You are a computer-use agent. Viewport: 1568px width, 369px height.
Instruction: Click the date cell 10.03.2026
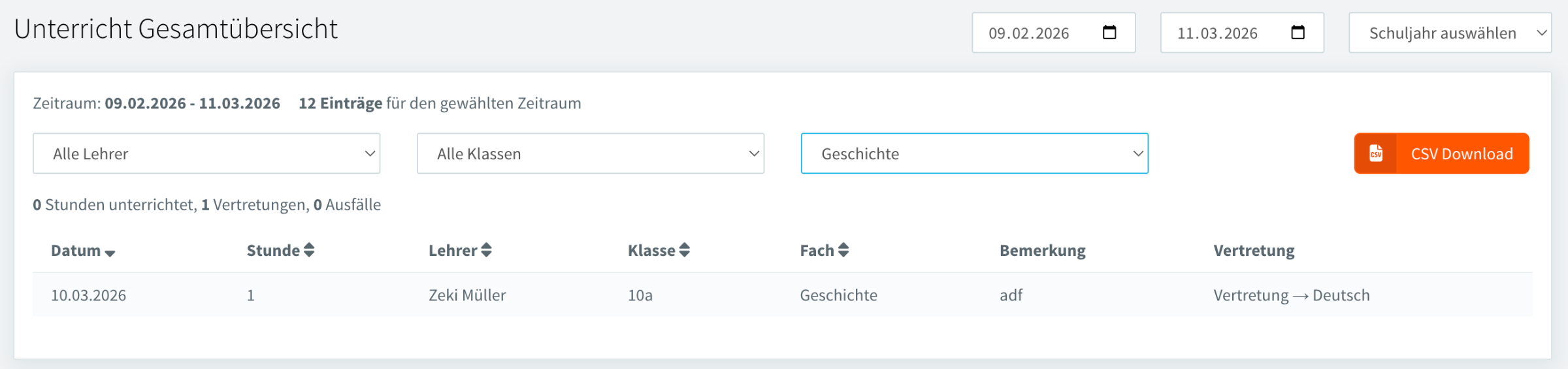pos(89,295)
